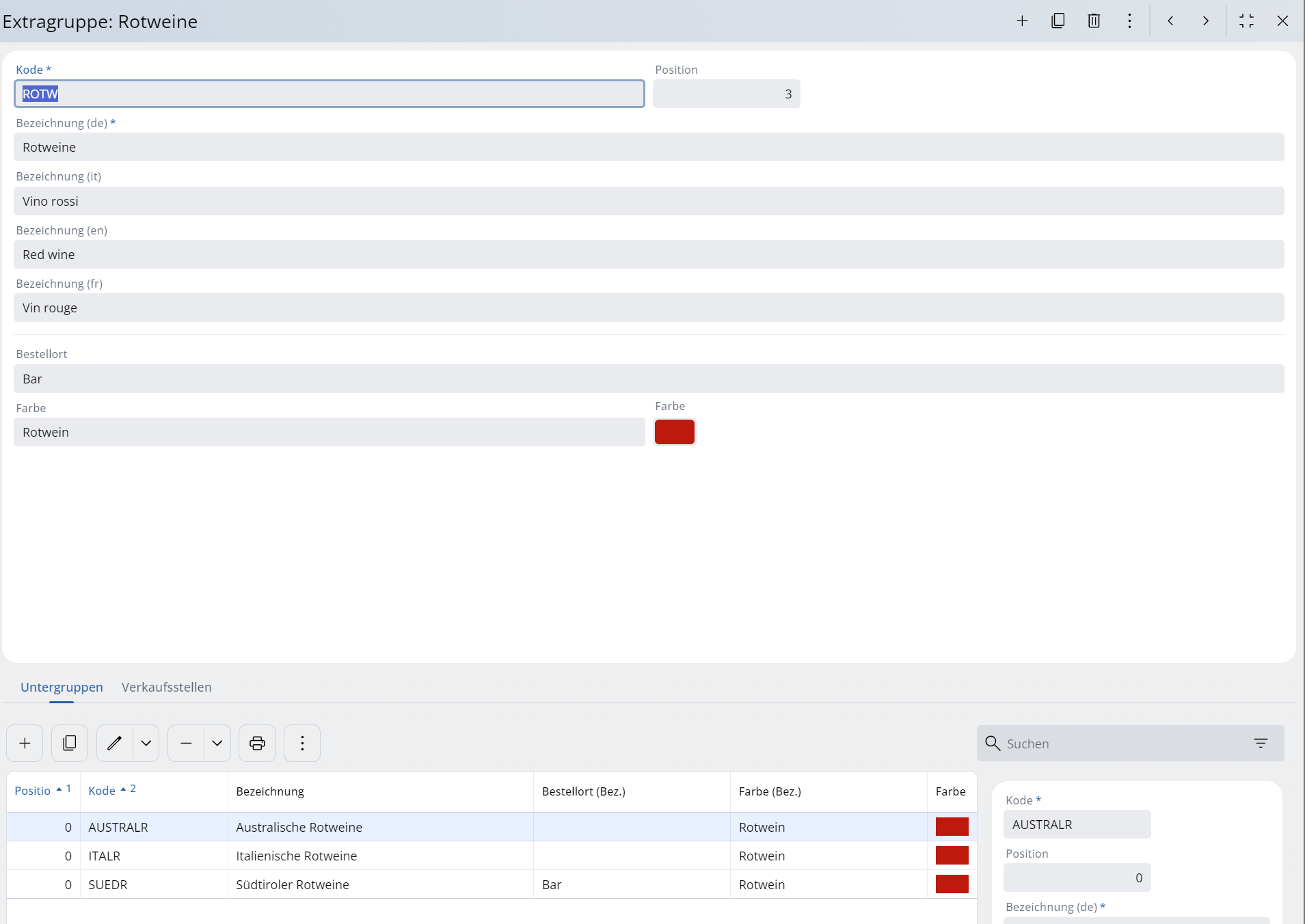
Task: Open the filter options in search box
Action: pyautogui.click(x=1261, y=743)
